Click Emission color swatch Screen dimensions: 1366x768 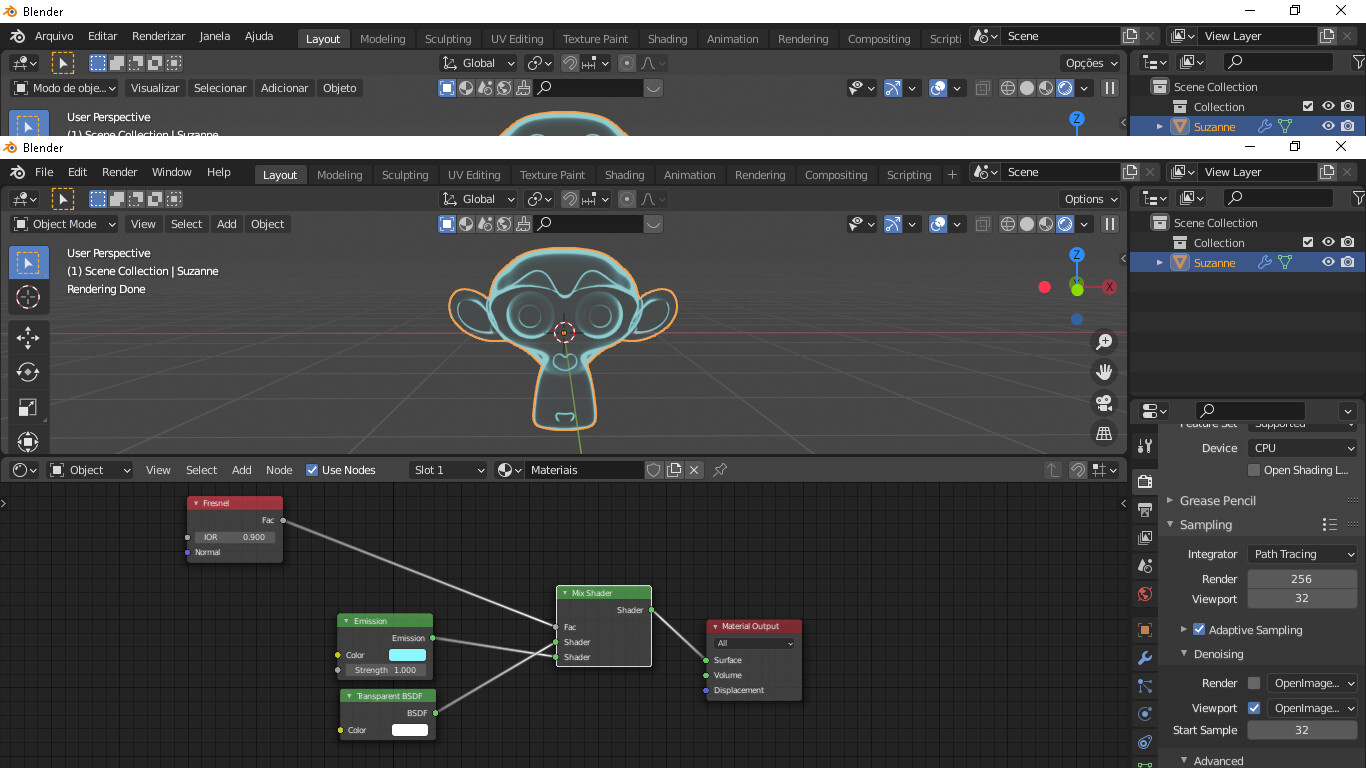pyautogui.click(x=407, y=655)
